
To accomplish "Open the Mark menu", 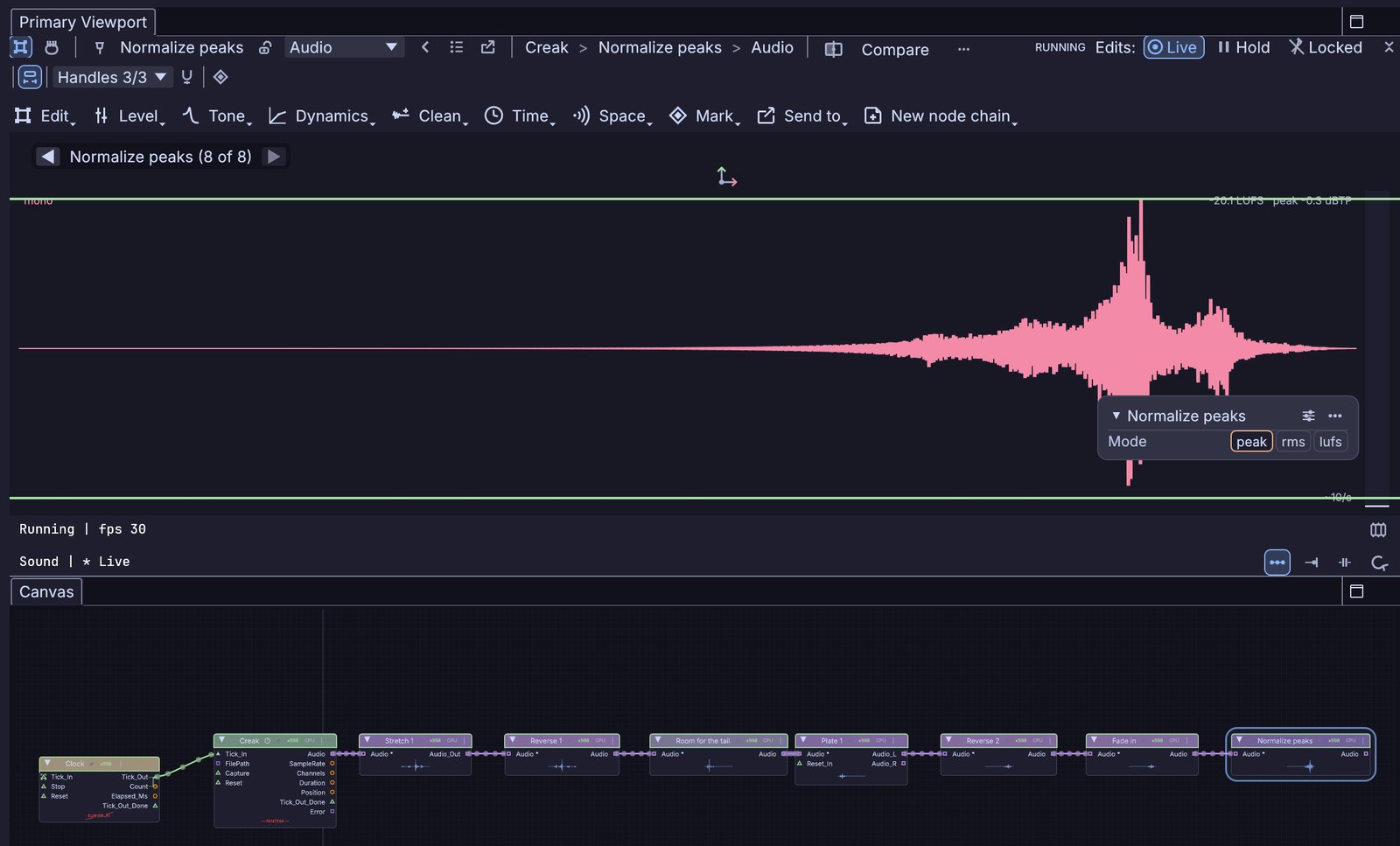I will pos(704,116).
